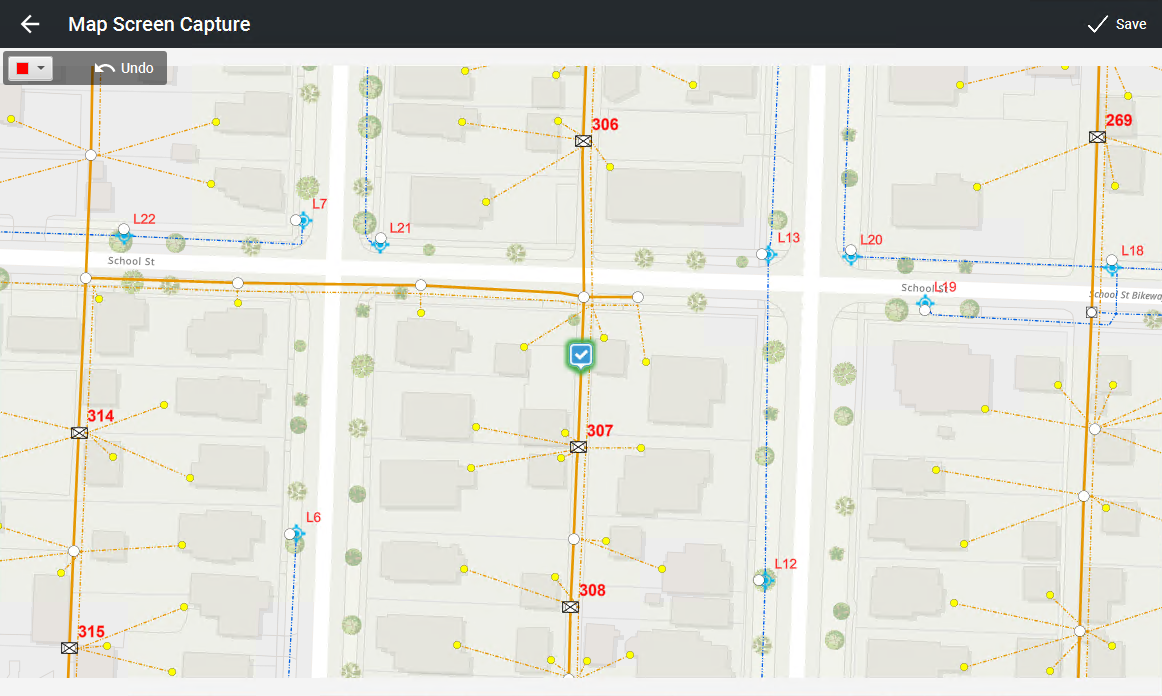The height and width of the screenshot is (696, 1162).
Task: Click the valve symbol labeled 306
Action: [583, 141]
